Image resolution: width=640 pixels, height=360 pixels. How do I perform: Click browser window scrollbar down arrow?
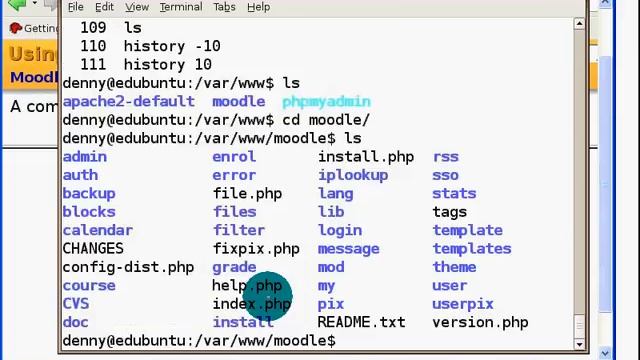click(x=605, y=353)
